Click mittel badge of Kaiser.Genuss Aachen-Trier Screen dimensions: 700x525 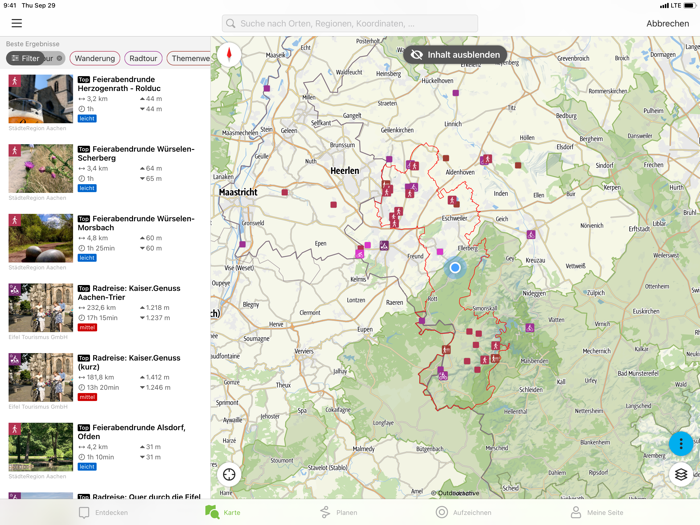(x=87, y=327)
